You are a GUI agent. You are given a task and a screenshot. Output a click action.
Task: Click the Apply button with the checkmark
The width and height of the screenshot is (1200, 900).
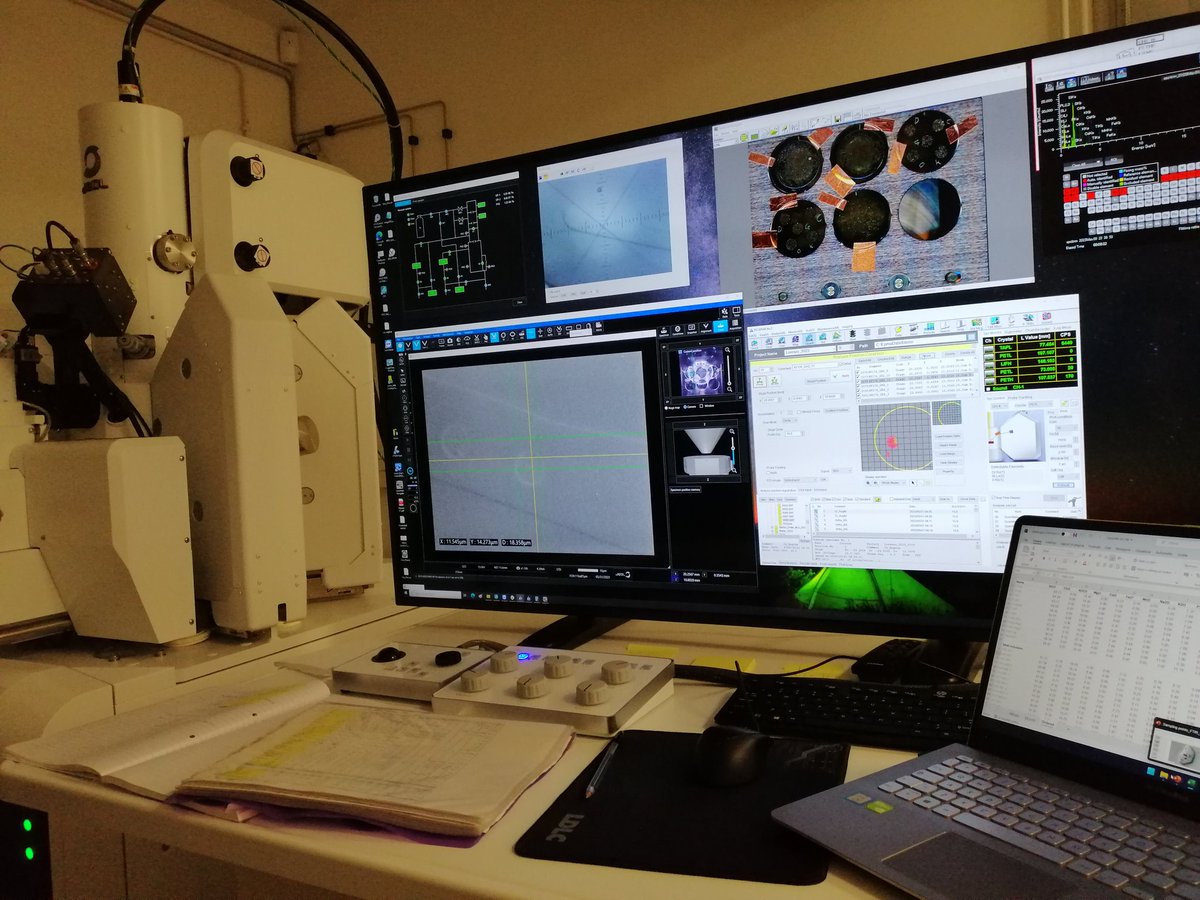click(x=842, y=376)
